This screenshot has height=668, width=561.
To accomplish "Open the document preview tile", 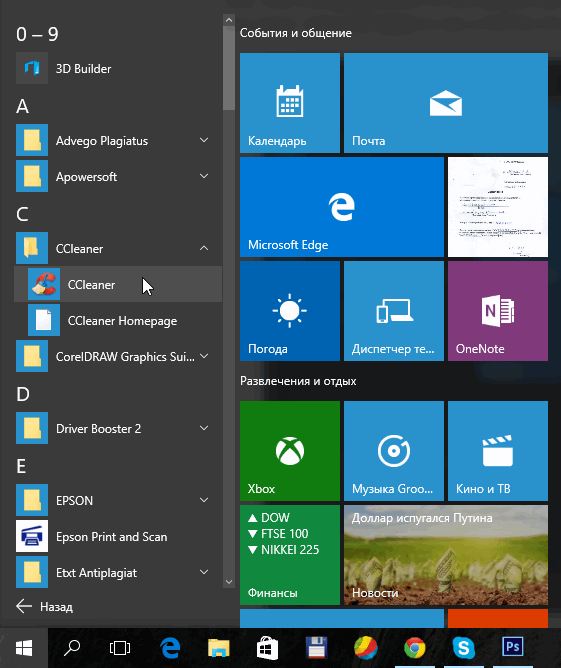I will [x=498, y=207].
